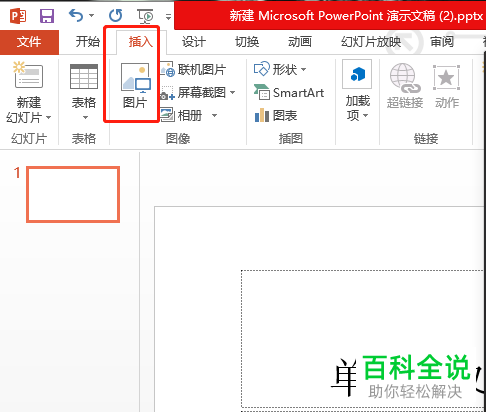Click the PowerPoint application icon

point(18,15)
